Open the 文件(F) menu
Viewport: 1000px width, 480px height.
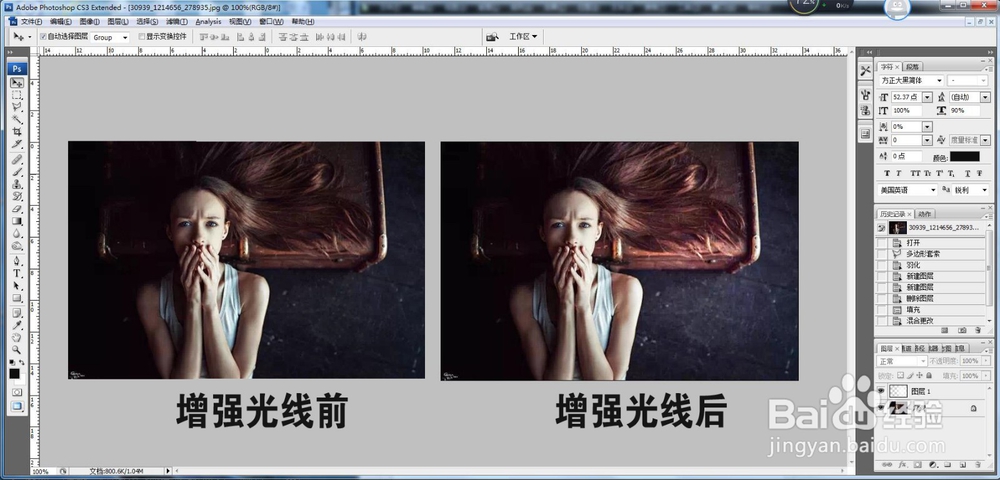tap(31, 22)
